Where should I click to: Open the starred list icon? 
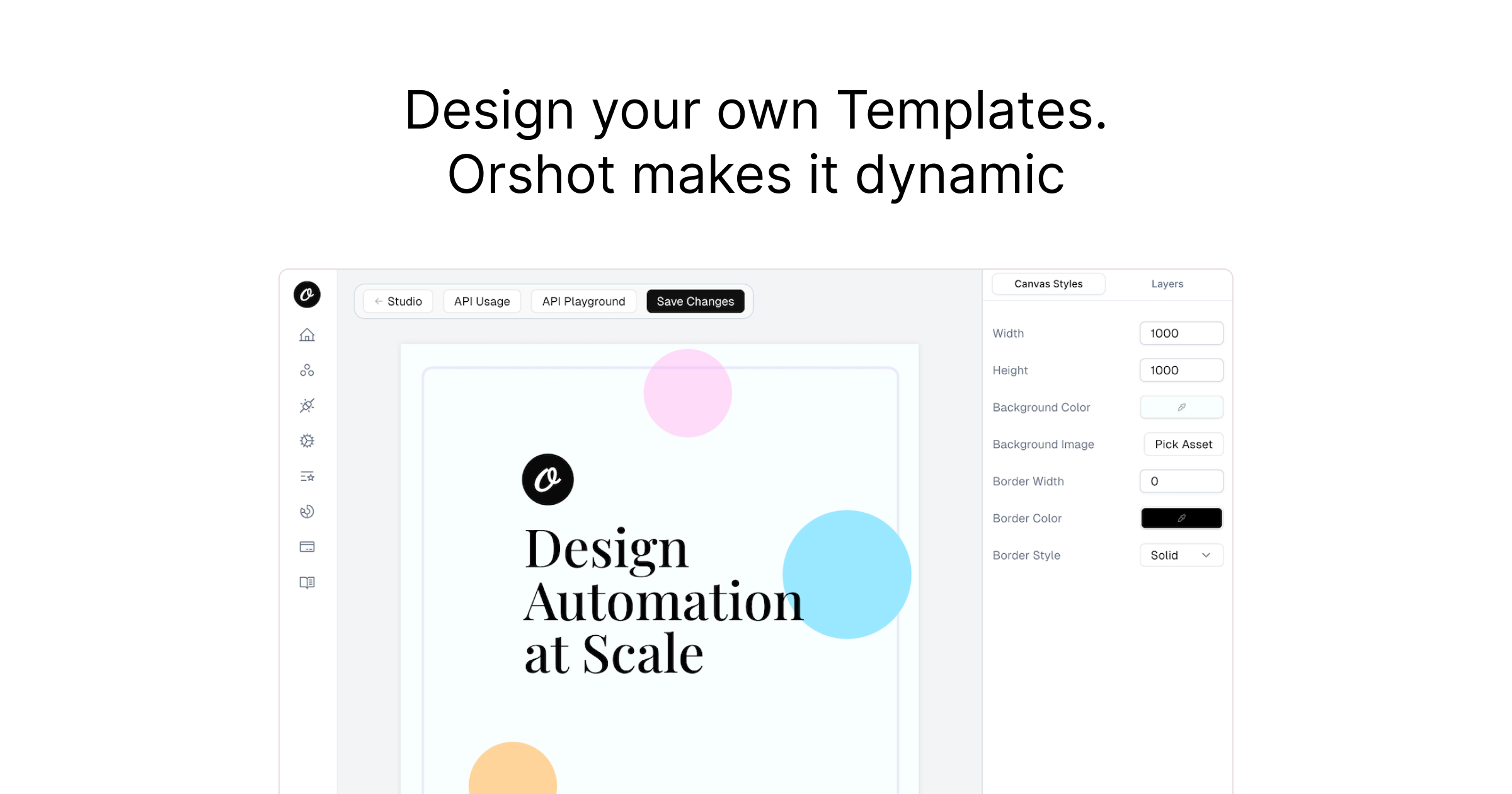307,476
